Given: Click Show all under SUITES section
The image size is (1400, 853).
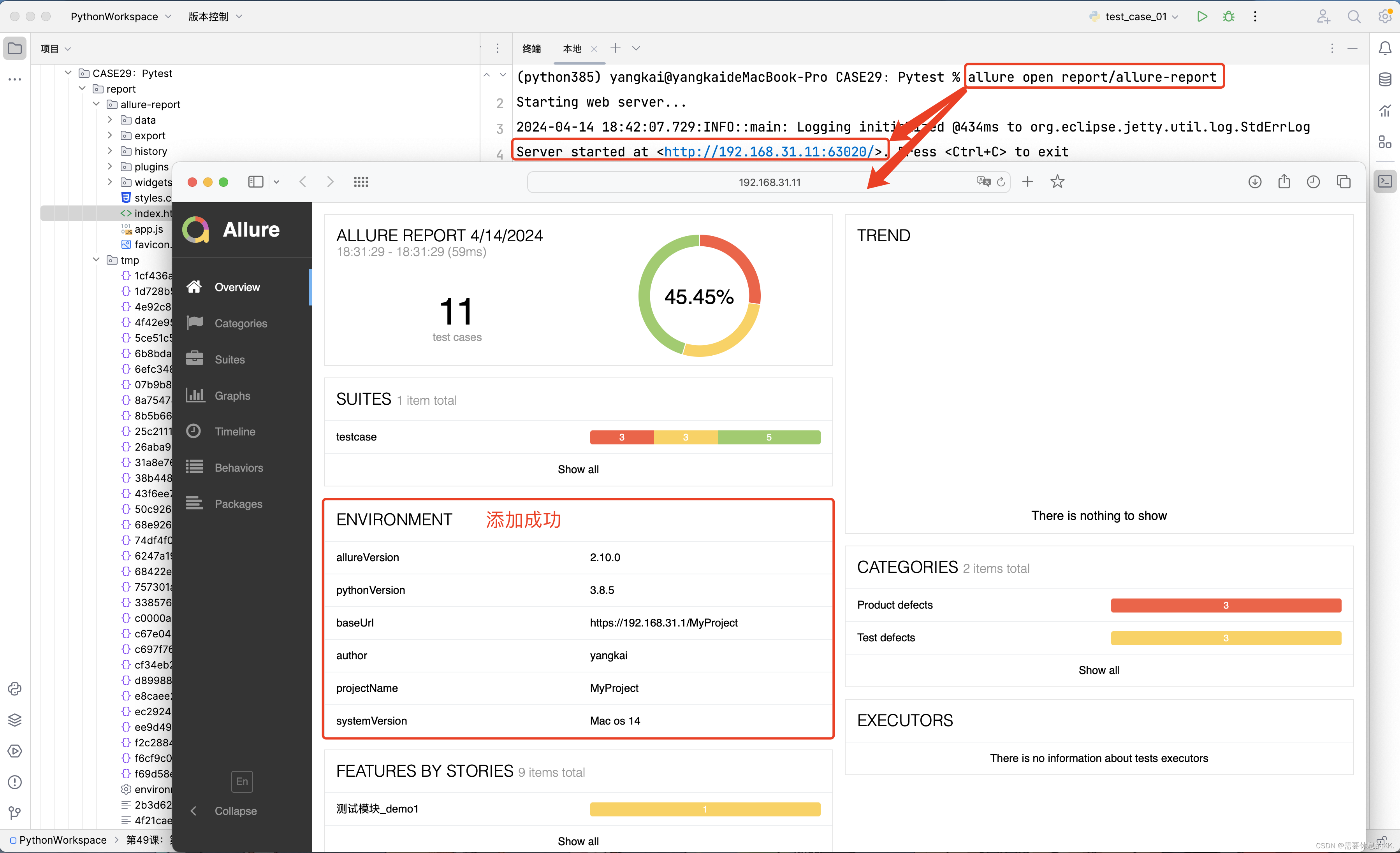Looking at the screenshot, I should (x=578, y=468).
